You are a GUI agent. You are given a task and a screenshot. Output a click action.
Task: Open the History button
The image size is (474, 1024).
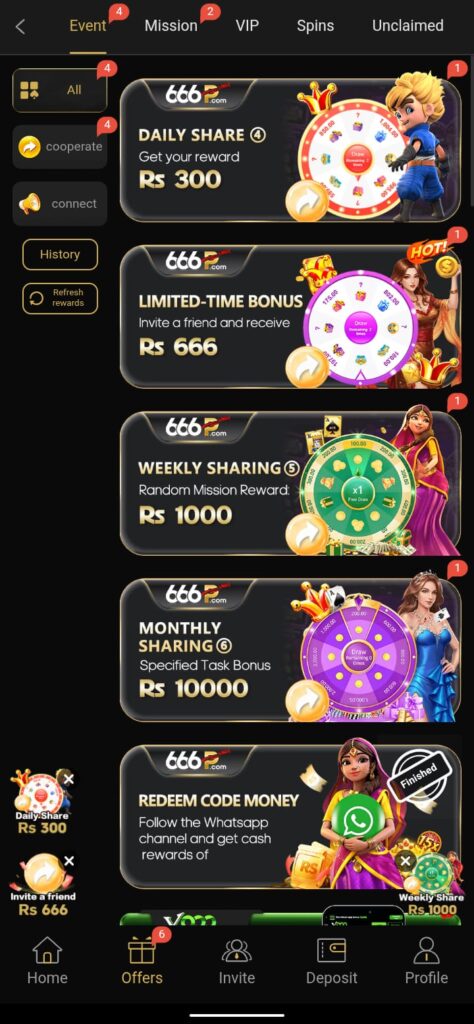point(60,255)
